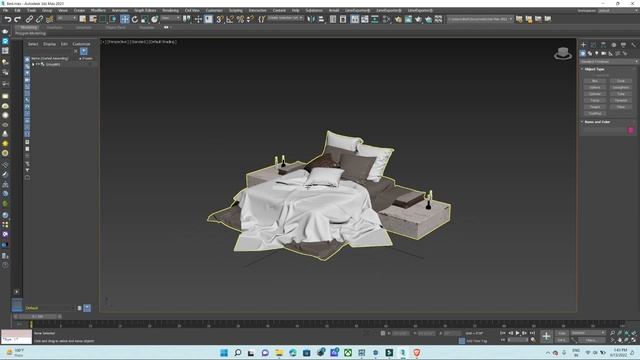Open Select by Name dialog icon

point(93,19)
